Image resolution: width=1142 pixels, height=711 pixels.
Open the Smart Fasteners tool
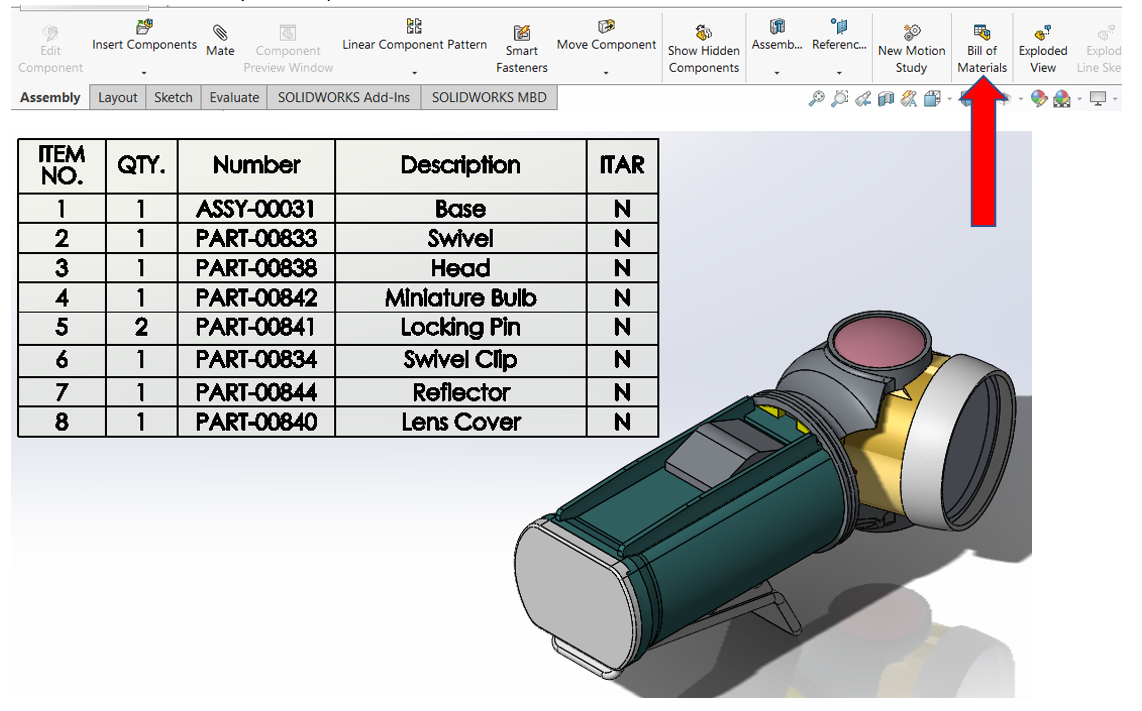pos(521,47)
